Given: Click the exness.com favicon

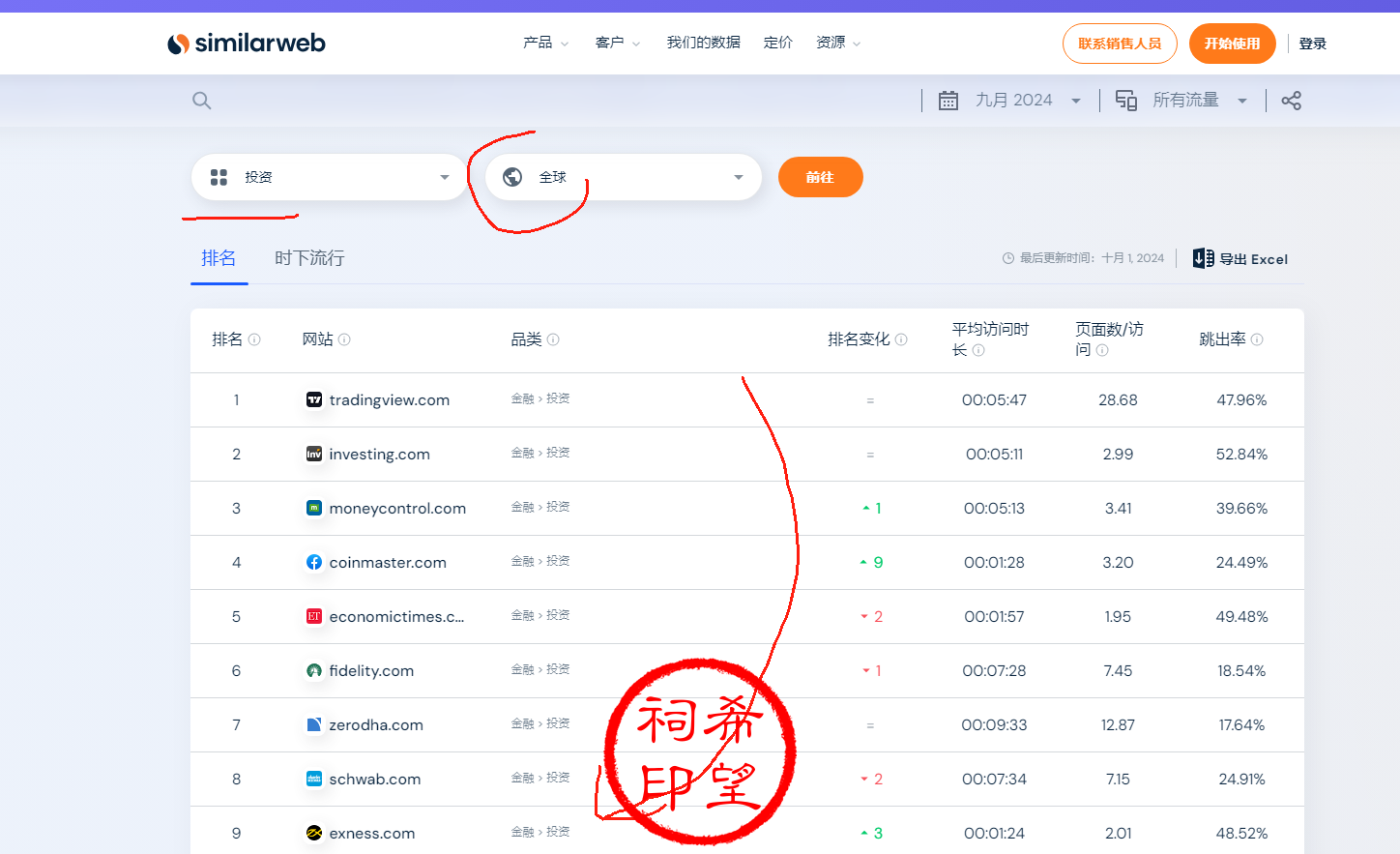Looking at the screenshot, I should click(x=314, y=833).
